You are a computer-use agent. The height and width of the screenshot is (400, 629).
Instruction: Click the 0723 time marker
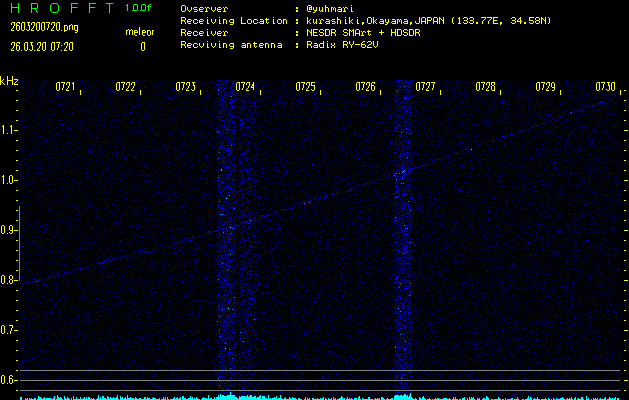[185, 87]
